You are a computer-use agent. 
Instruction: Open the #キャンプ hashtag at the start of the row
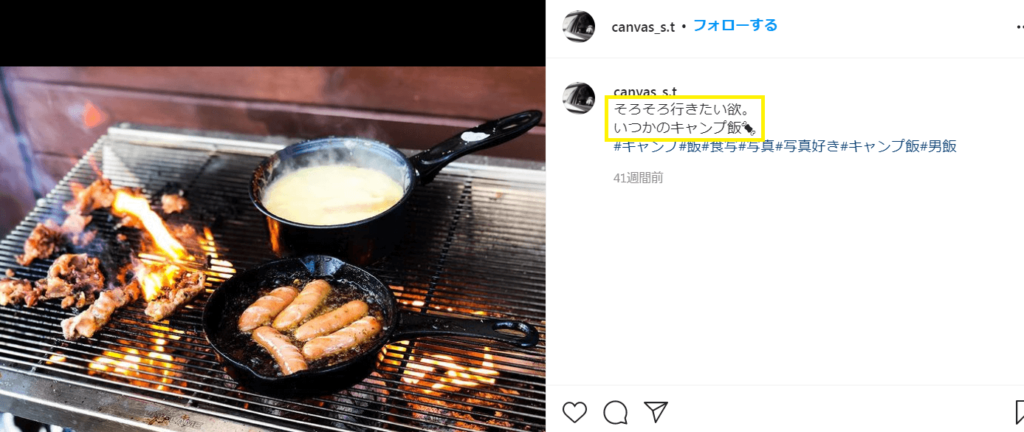pos(647,147)
